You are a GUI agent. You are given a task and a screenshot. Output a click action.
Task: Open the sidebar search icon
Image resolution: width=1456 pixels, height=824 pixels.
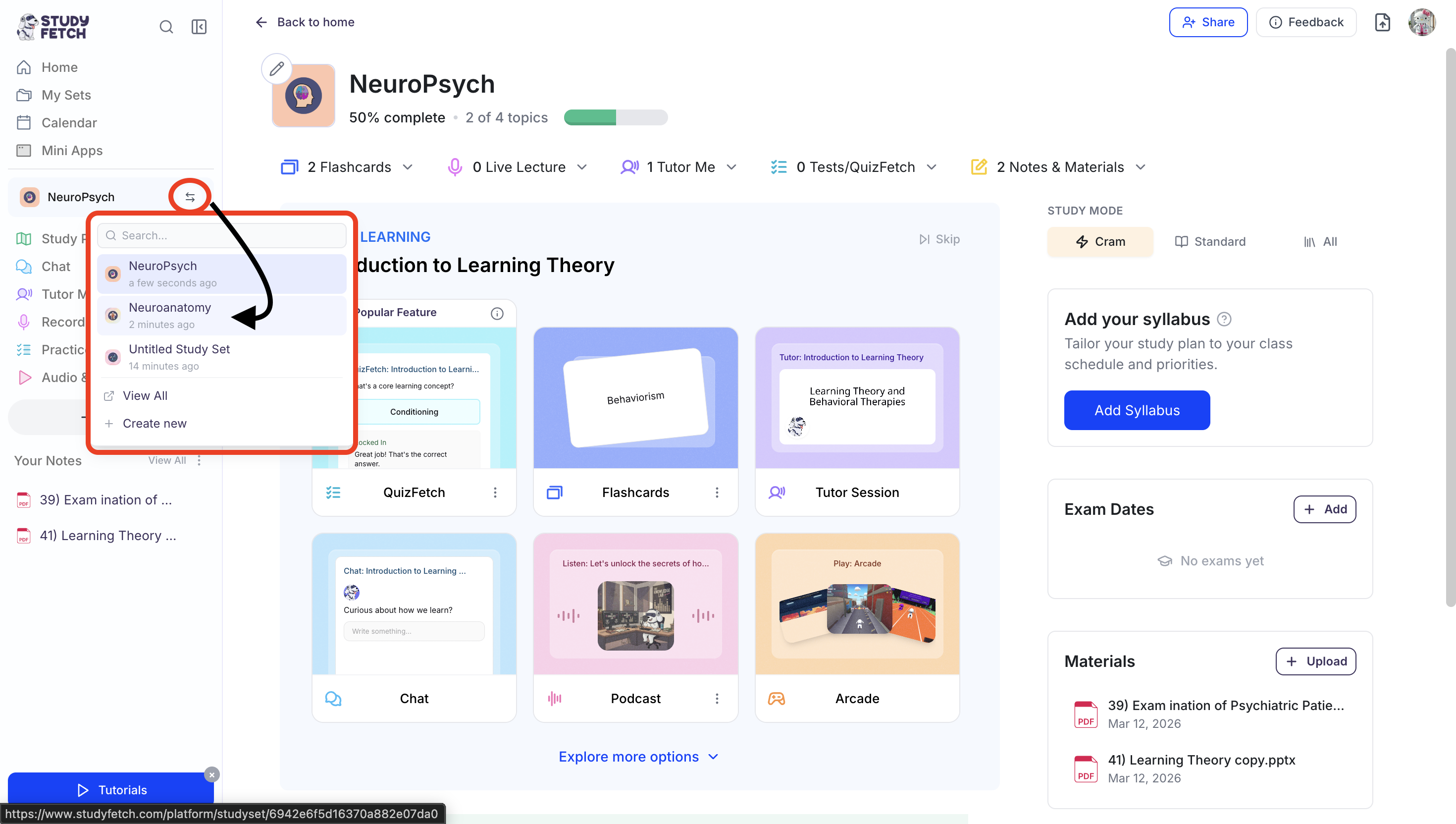pyautogui.click(x=166, y=27)
